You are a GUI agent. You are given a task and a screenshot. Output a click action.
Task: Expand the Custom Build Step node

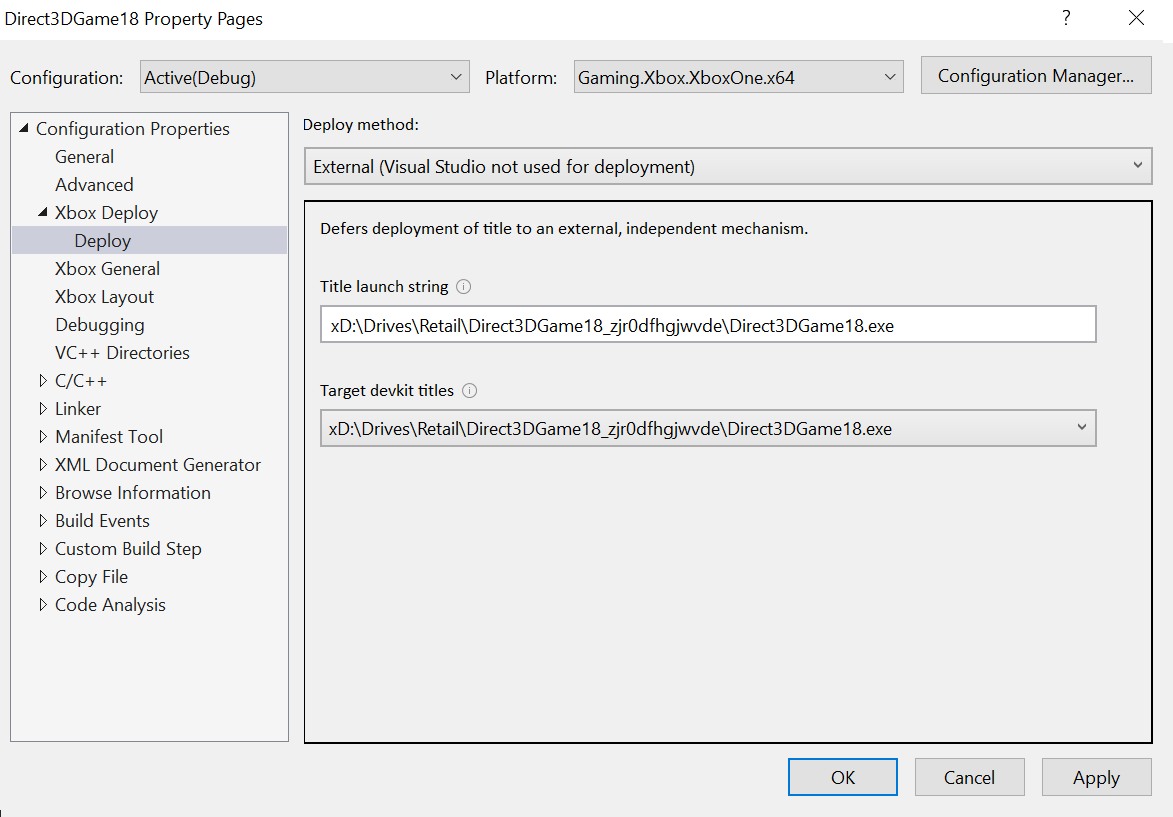(43, 548)
